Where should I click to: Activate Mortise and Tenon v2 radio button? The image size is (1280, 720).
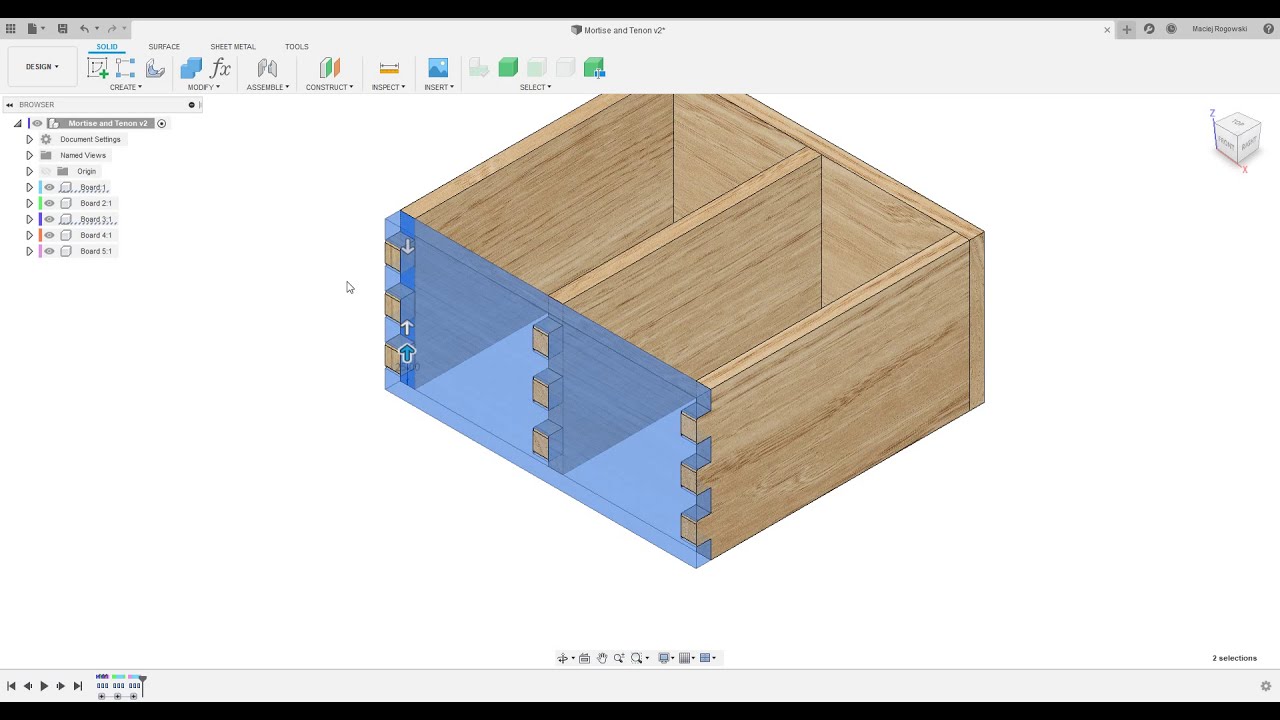[161, 123]
